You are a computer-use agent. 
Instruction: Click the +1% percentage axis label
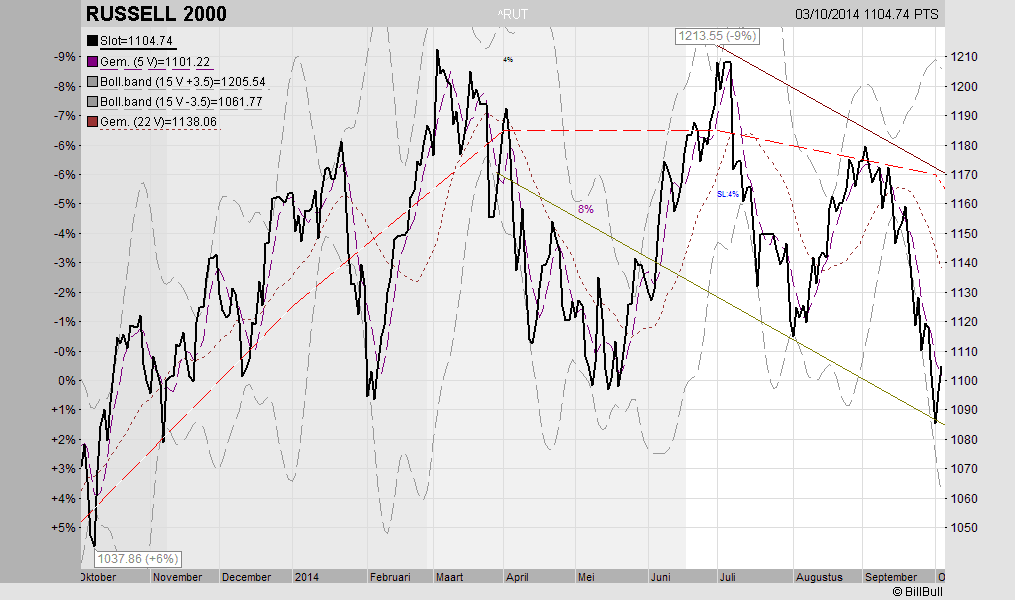pos(64,410)
